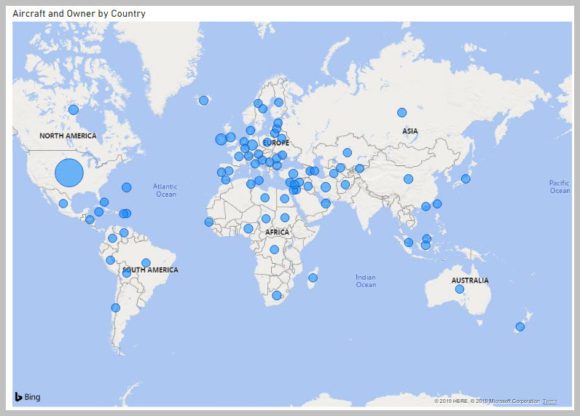Select the bubble over Canada

pyautogui.click(x=74, y=109)
